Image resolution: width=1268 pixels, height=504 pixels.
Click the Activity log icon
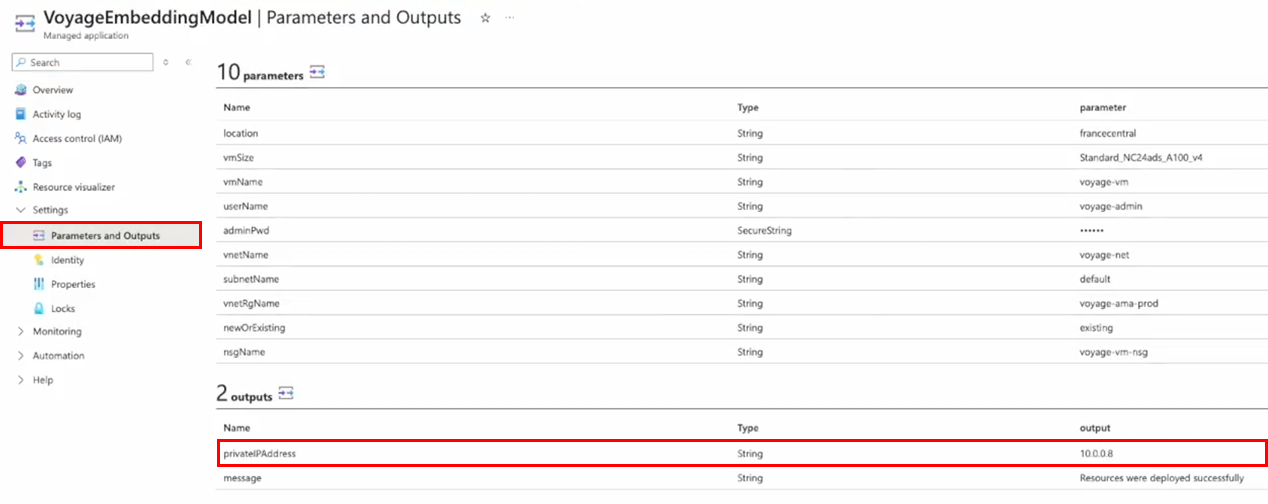(21, 114)
